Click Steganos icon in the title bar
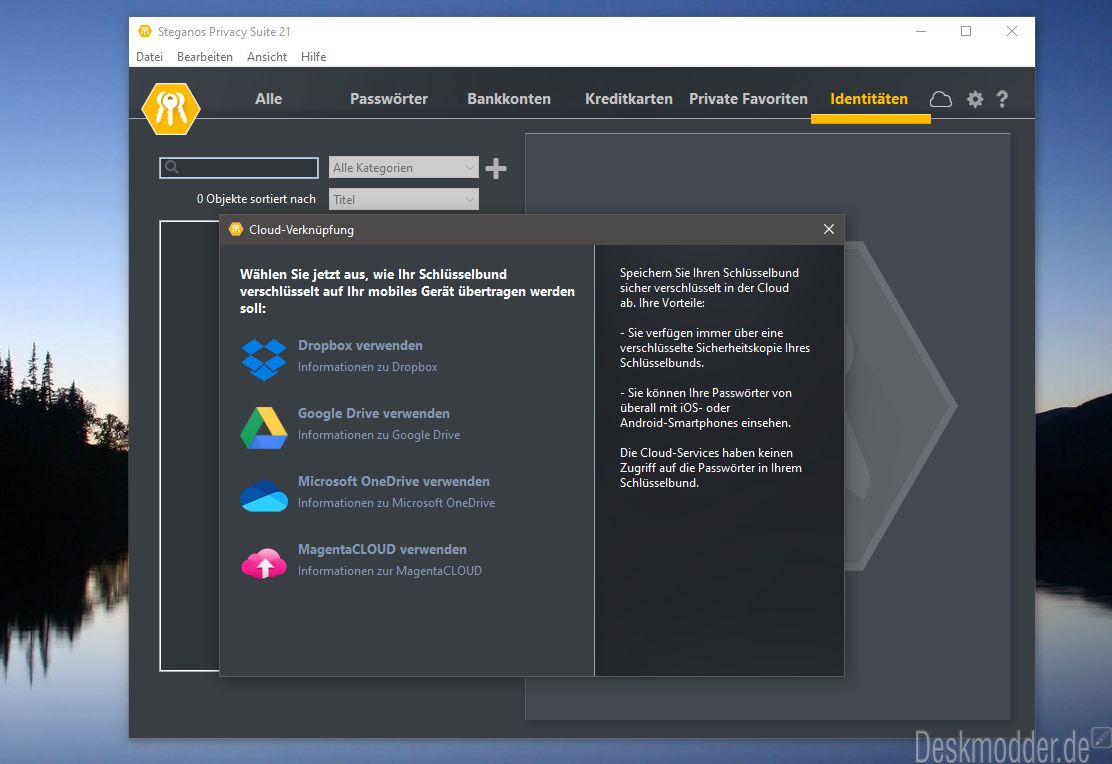The height and width of the screenshot is (764, 1112). (145, 31)
